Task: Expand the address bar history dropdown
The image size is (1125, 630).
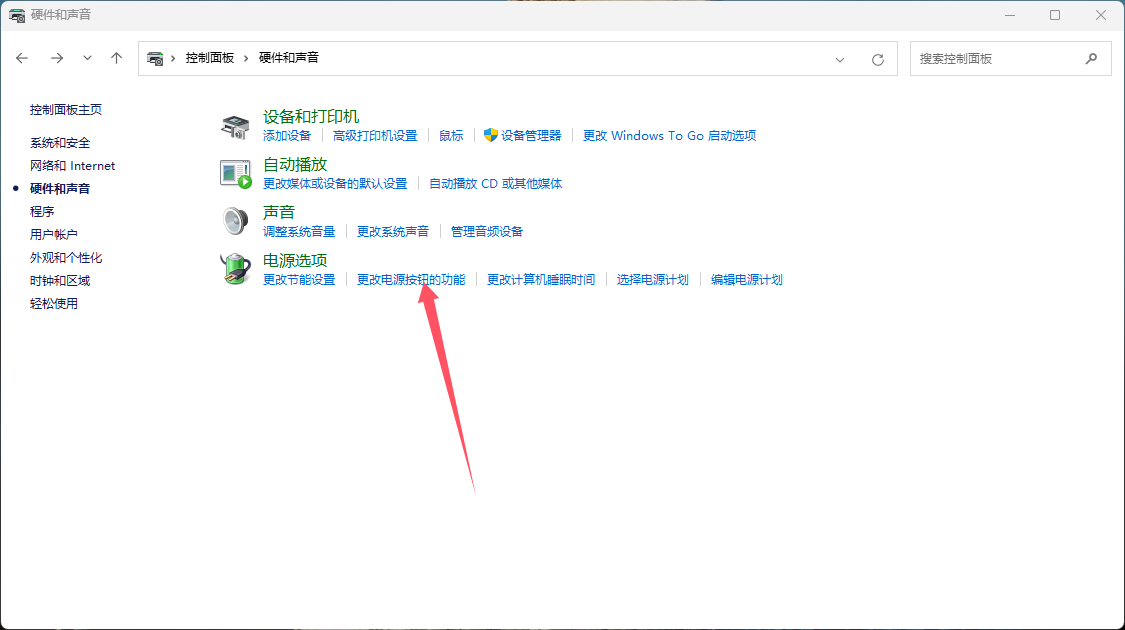Action: tap(840, 59)
